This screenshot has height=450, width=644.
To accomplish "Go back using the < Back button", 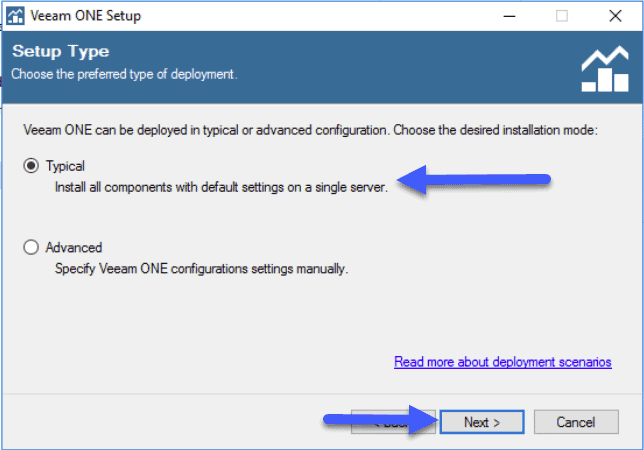I will pos(393,422).
